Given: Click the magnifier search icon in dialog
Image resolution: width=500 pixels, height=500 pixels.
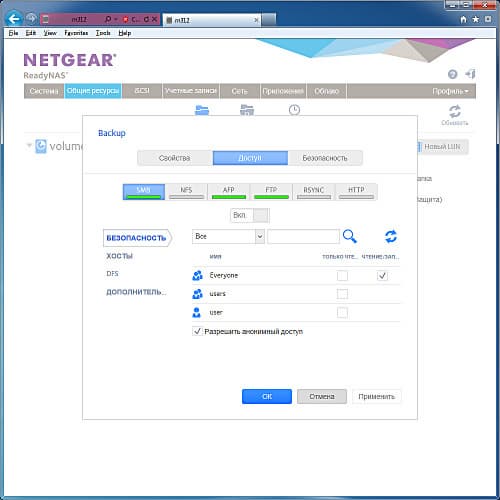Looking at the screenshot, I should pos(349,236).
